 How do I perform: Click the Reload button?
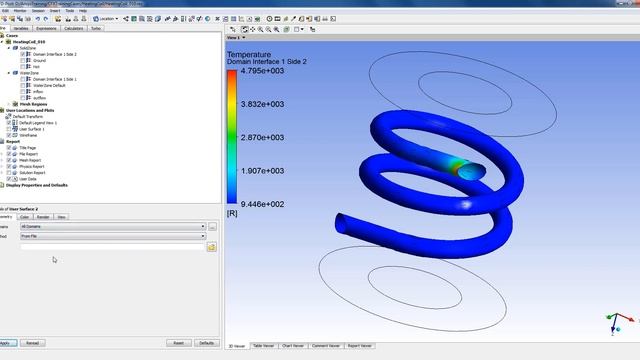coord(33,343)
